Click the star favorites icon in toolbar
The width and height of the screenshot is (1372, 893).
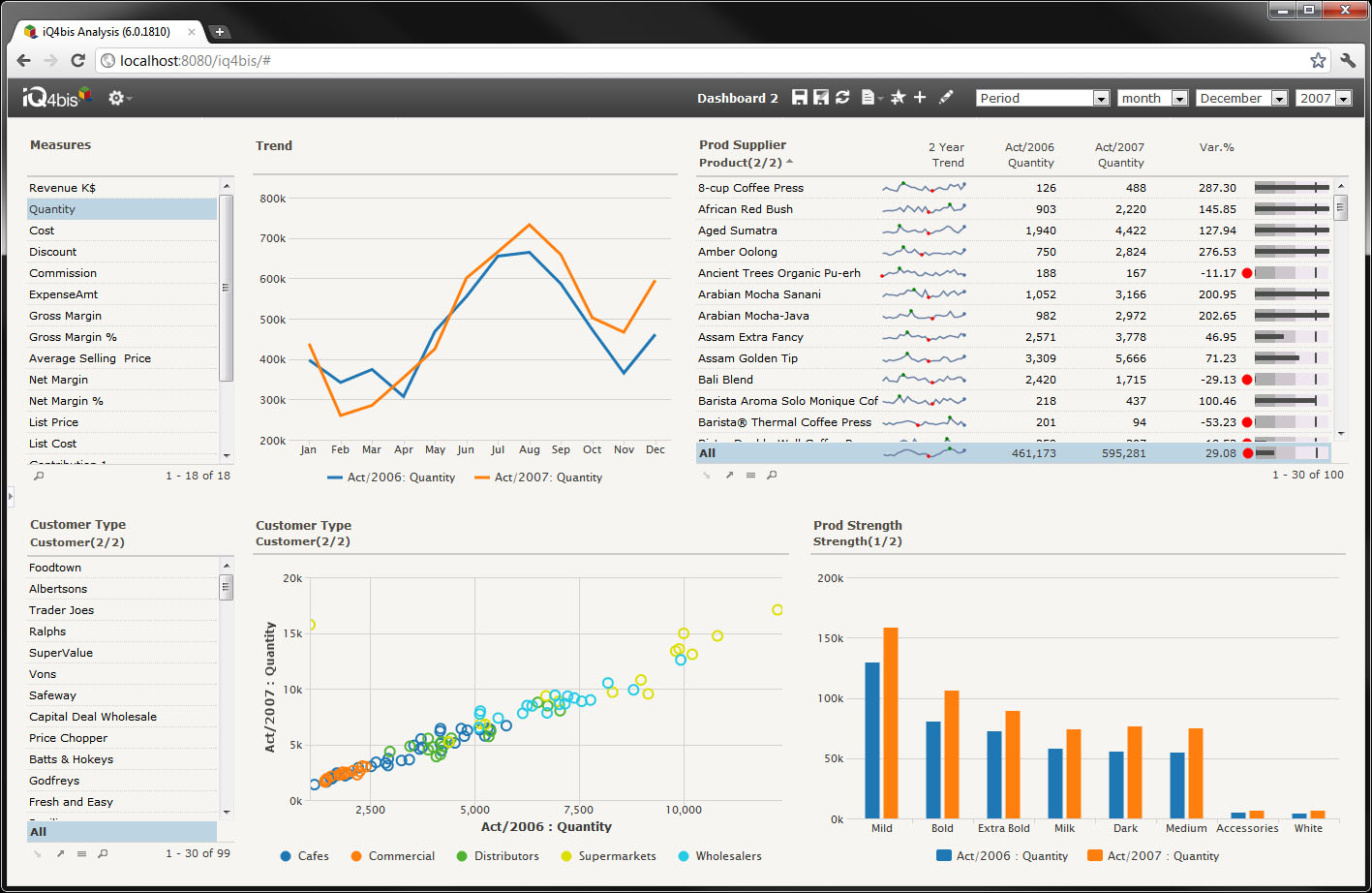click(898, 98)
